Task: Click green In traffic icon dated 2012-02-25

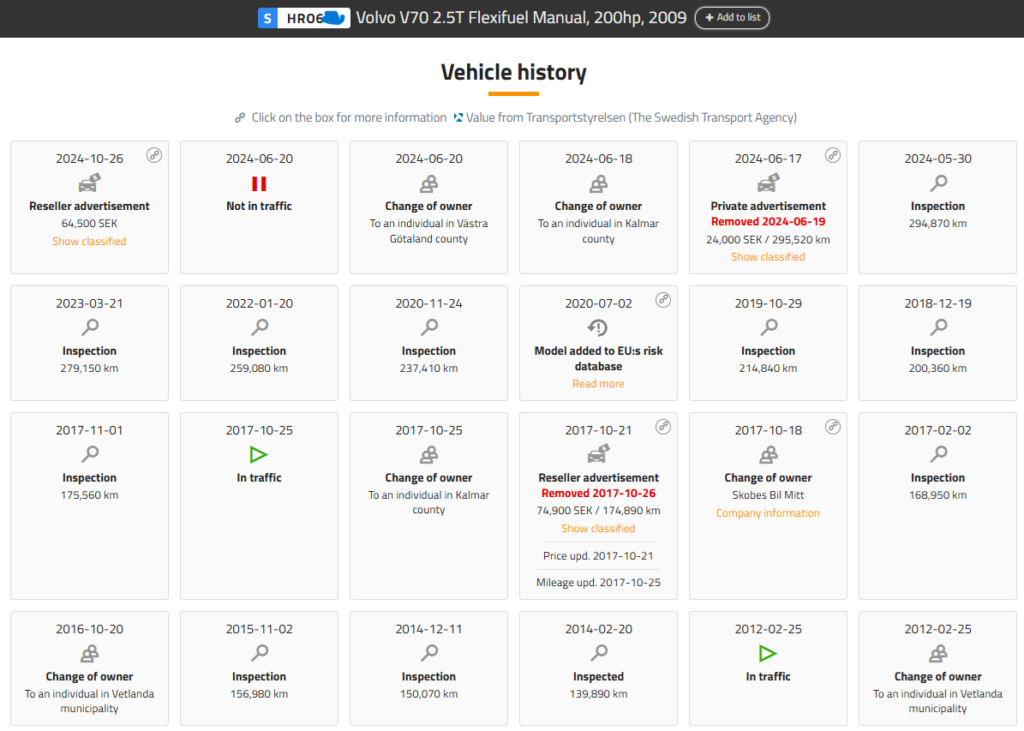Action: (x=767, y=653)
